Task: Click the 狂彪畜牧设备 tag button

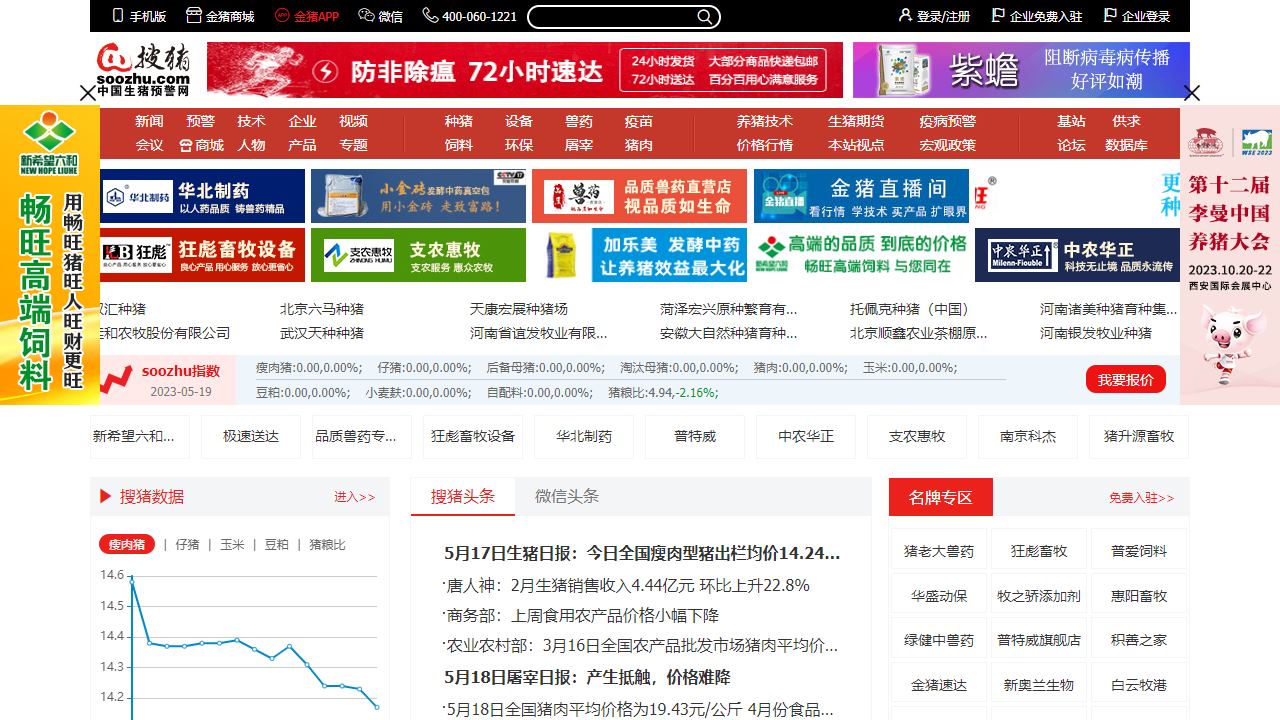Action: tap(473, 437)
